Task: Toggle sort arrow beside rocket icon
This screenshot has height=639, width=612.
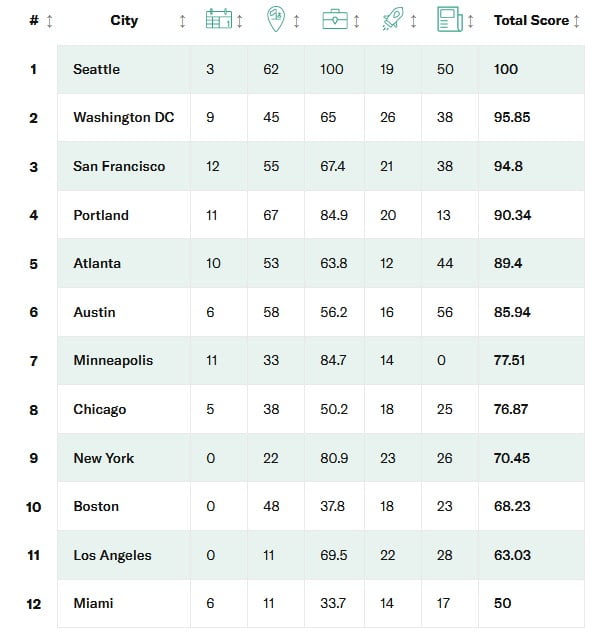Action: click(412, 21)
